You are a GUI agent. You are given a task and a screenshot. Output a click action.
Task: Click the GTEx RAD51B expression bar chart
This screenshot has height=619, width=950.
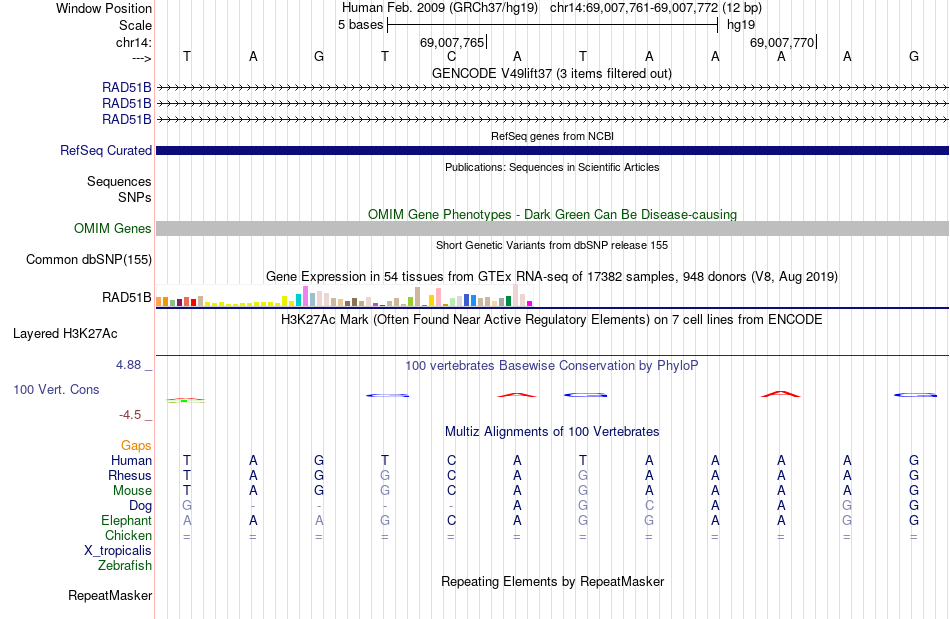click(x=344, y=296)
